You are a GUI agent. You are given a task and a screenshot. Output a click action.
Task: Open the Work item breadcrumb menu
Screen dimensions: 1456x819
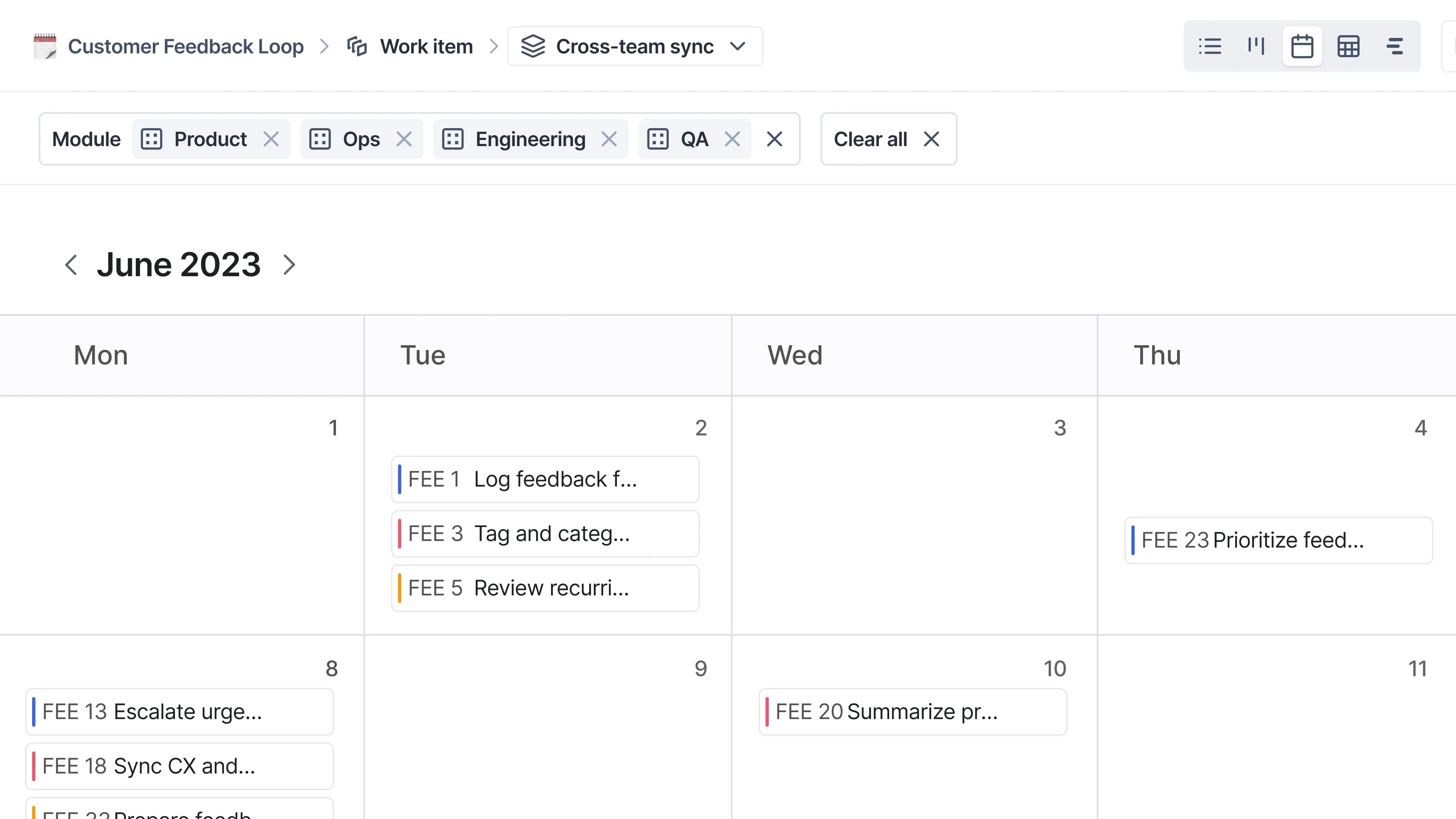click(x=426, y=46)
